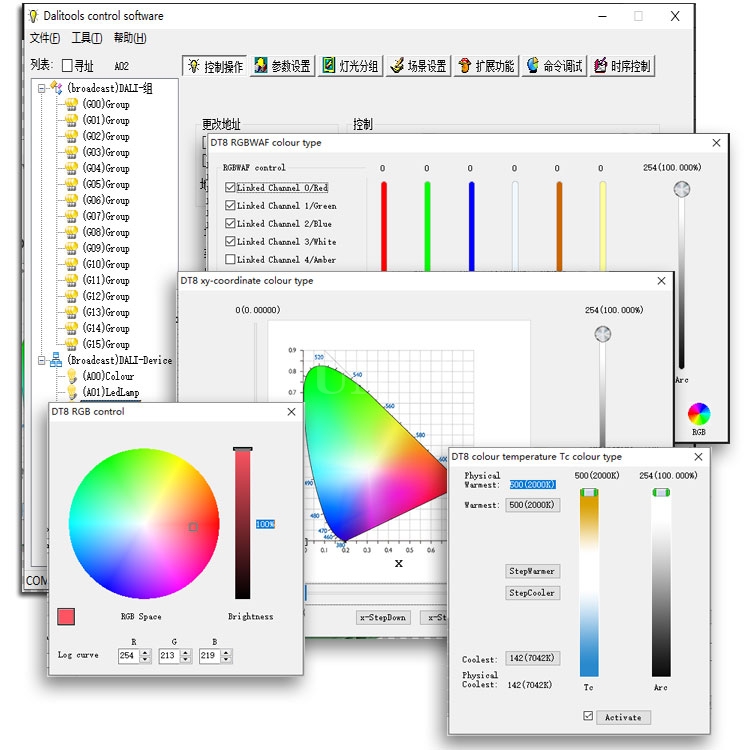Select the (G08)Group node icon

71,232
